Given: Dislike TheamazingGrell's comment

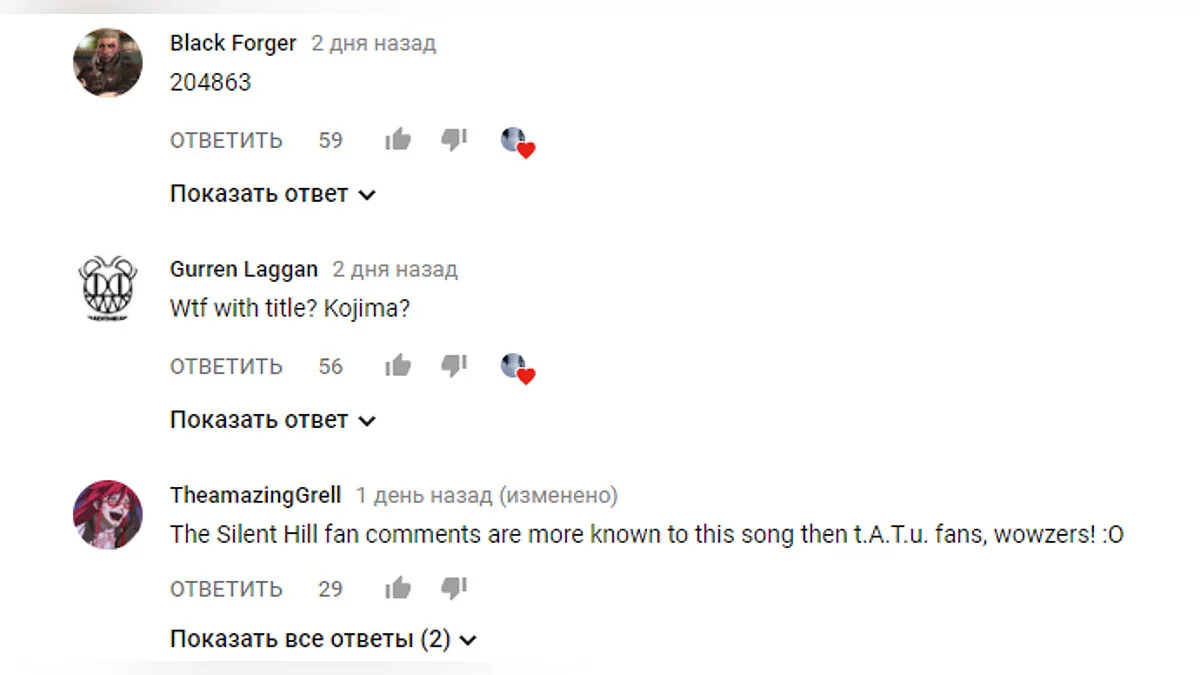Looking at the screenshot, I should [454, 588].
